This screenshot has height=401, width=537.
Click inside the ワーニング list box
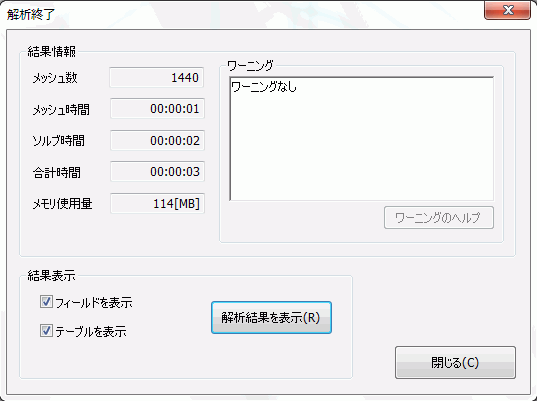(362, 139)
